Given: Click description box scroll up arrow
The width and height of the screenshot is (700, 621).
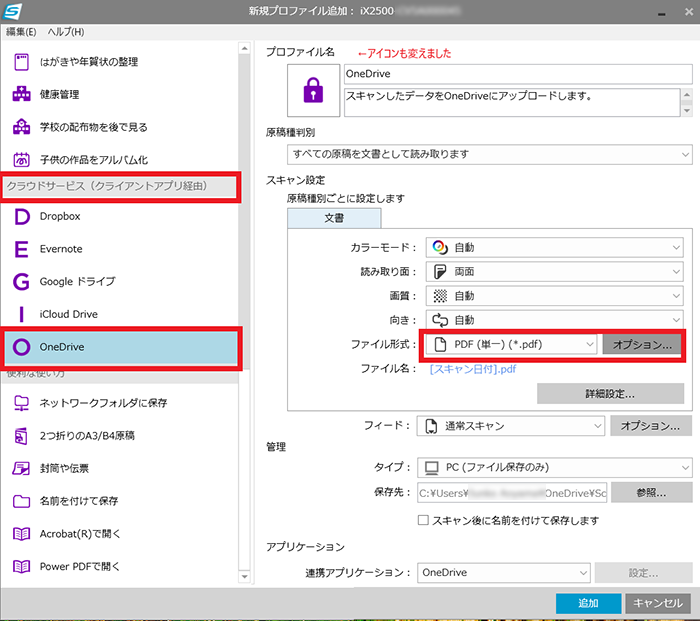Looking at the screenshot, I should [x=687, y=94].
